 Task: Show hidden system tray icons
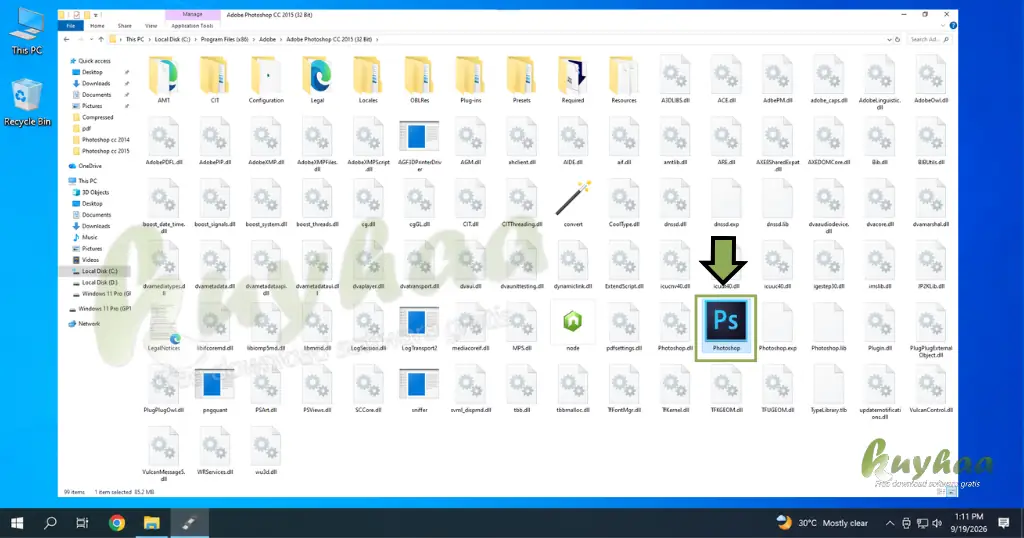(889, 523)
